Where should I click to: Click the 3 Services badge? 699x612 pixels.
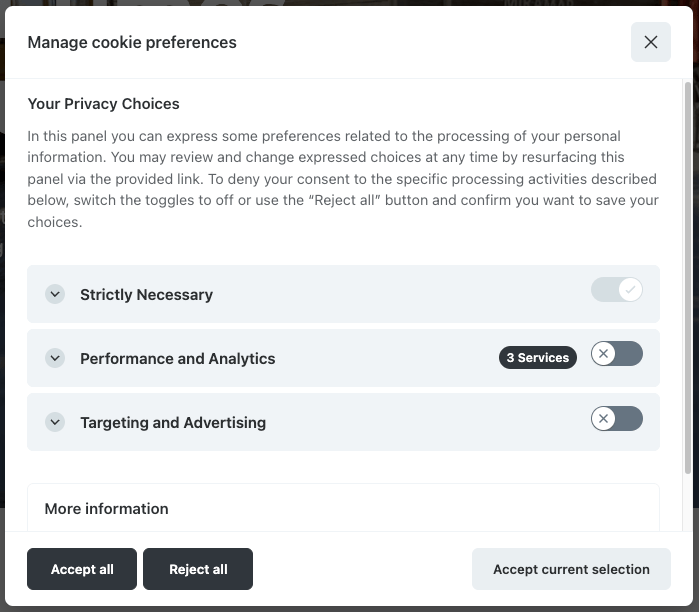tap(537, 358)
